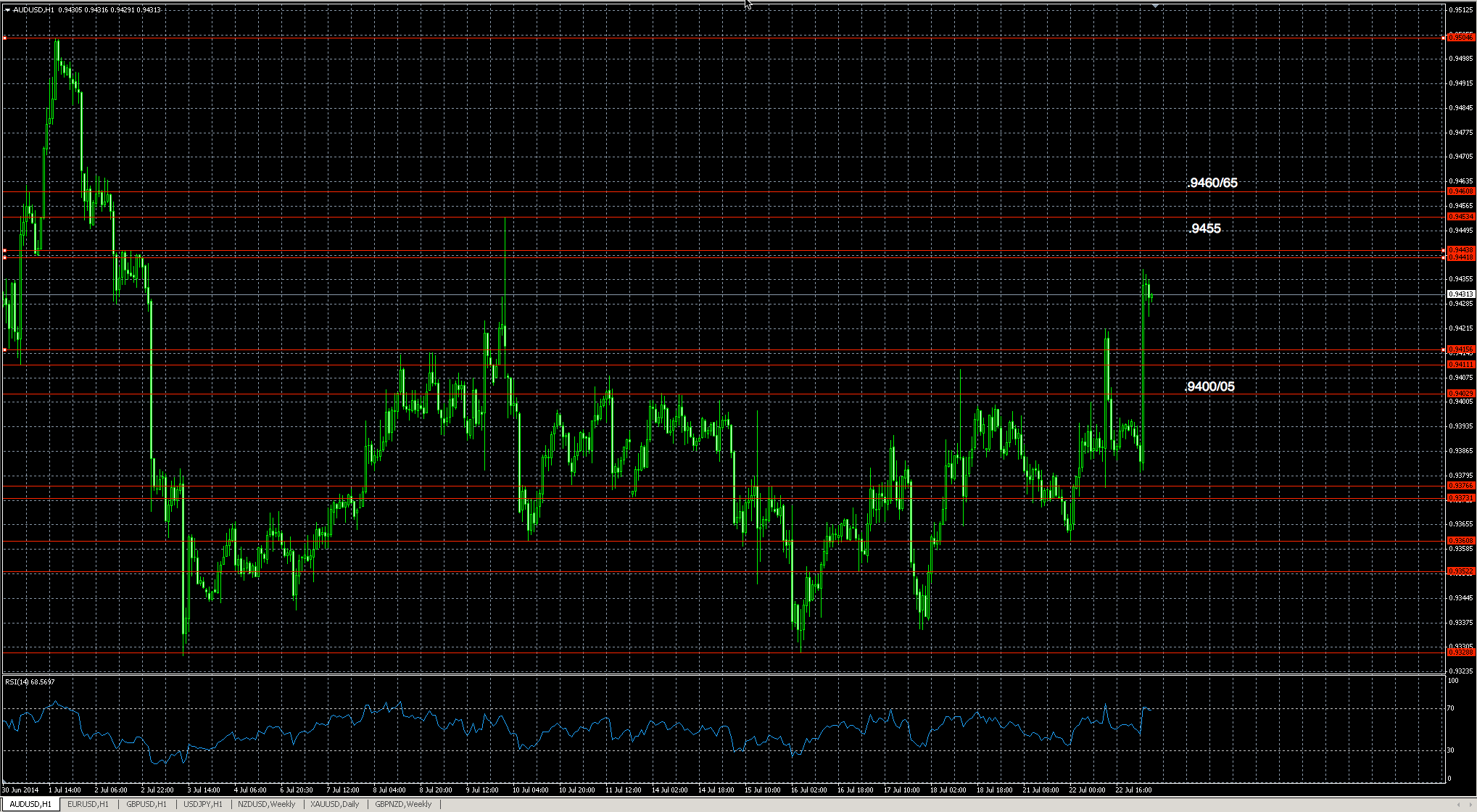Select the USDJPY,H1 tab
Viewport: 1477px width, 812px height.
coord(204,805)
